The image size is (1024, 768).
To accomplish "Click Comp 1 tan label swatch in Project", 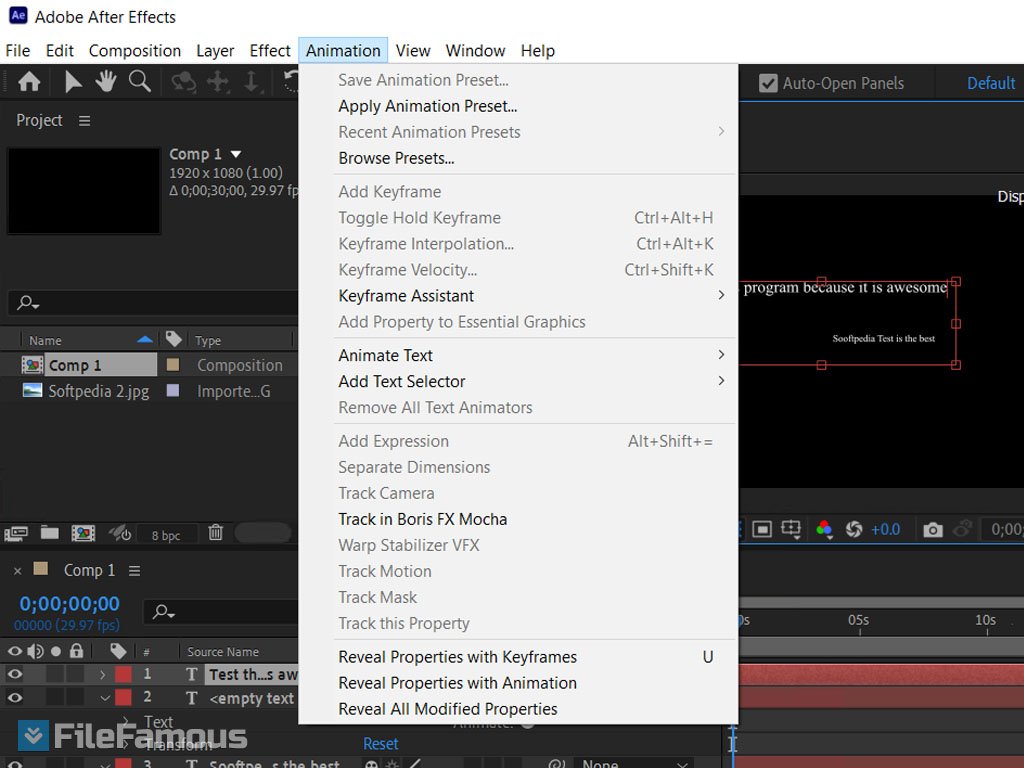I will coord(173,364).
